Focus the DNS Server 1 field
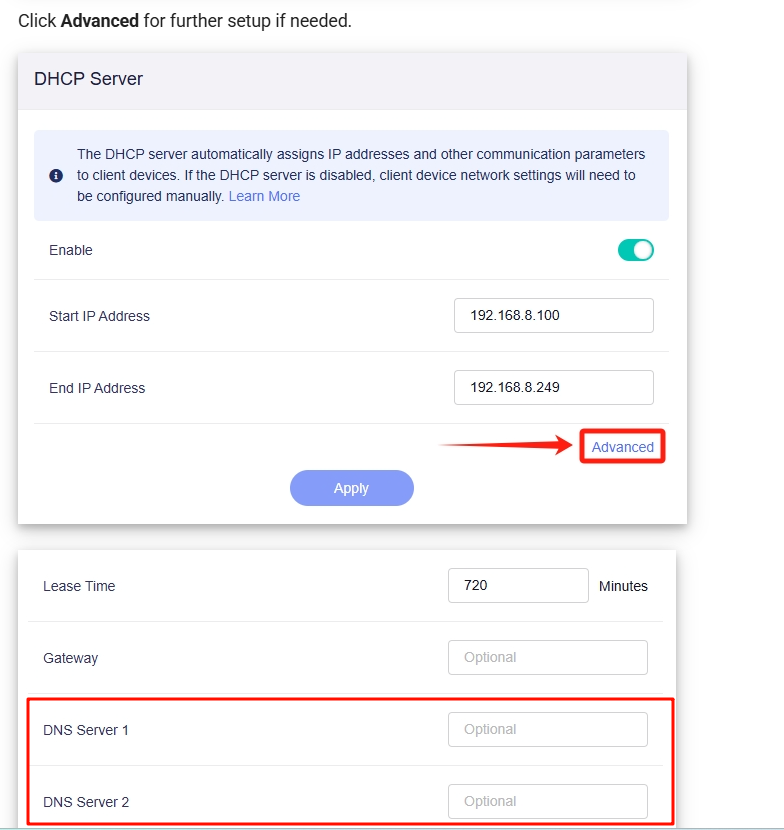Image resolution: width=784 pixels, height=830 pixels. click(x=547, y=730)
